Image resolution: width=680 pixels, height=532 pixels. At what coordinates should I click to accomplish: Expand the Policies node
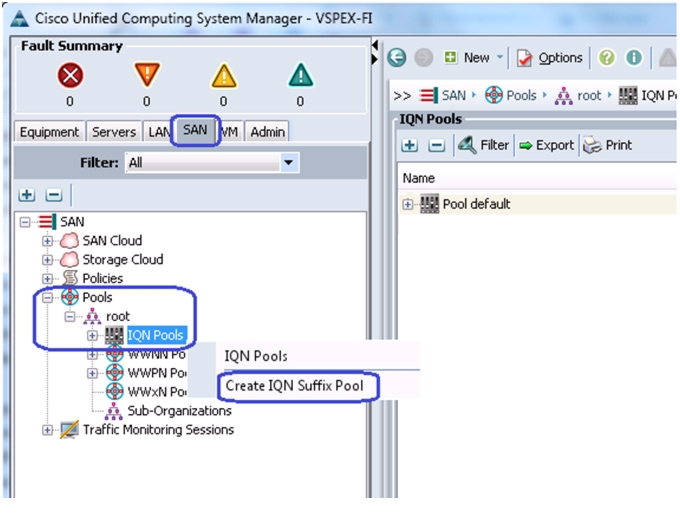tap(47, 278)
